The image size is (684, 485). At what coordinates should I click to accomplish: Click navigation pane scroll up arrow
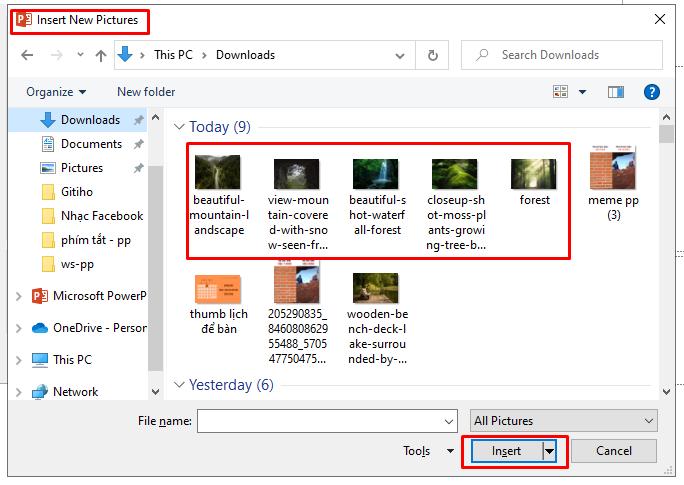(x=155, y=117)
